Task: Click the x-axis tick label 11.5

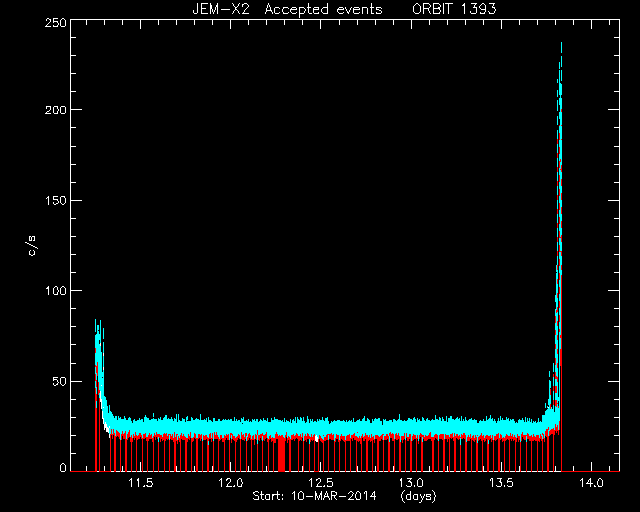Action: [x=141, y=483]
